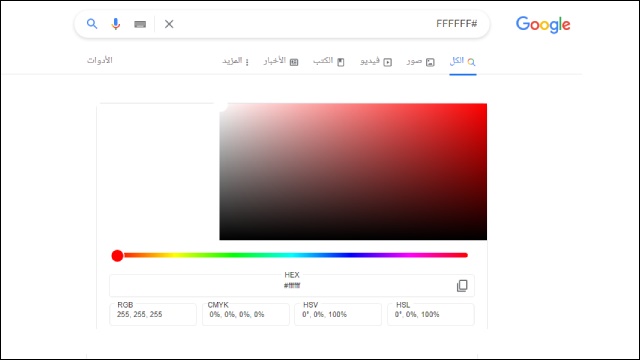Screen dimensions: 640x360
Task: Open the الأدوات (Tools) button
Action: pos(100,60)
